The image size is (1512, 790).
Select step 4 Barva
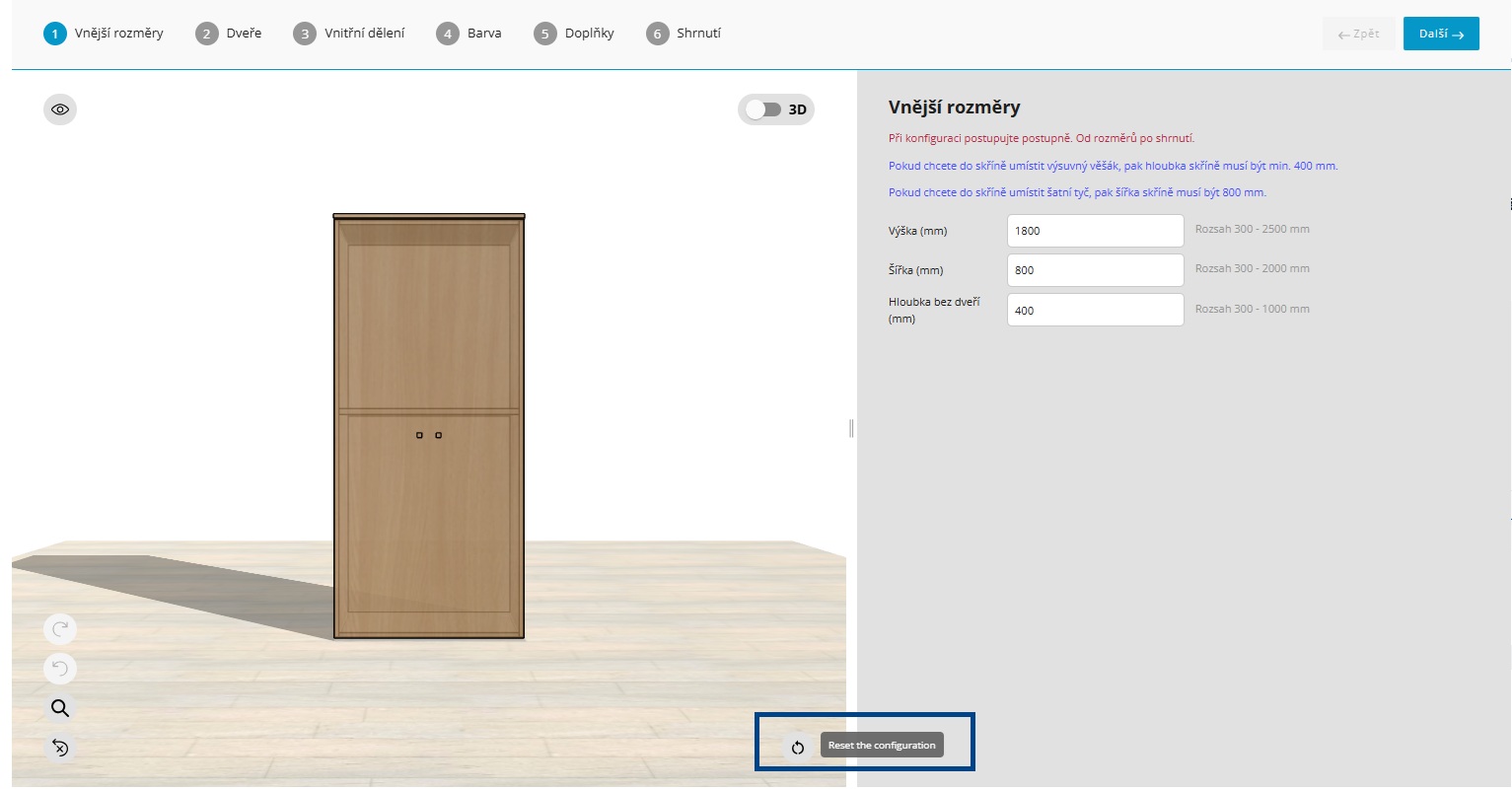coord(469,34)
